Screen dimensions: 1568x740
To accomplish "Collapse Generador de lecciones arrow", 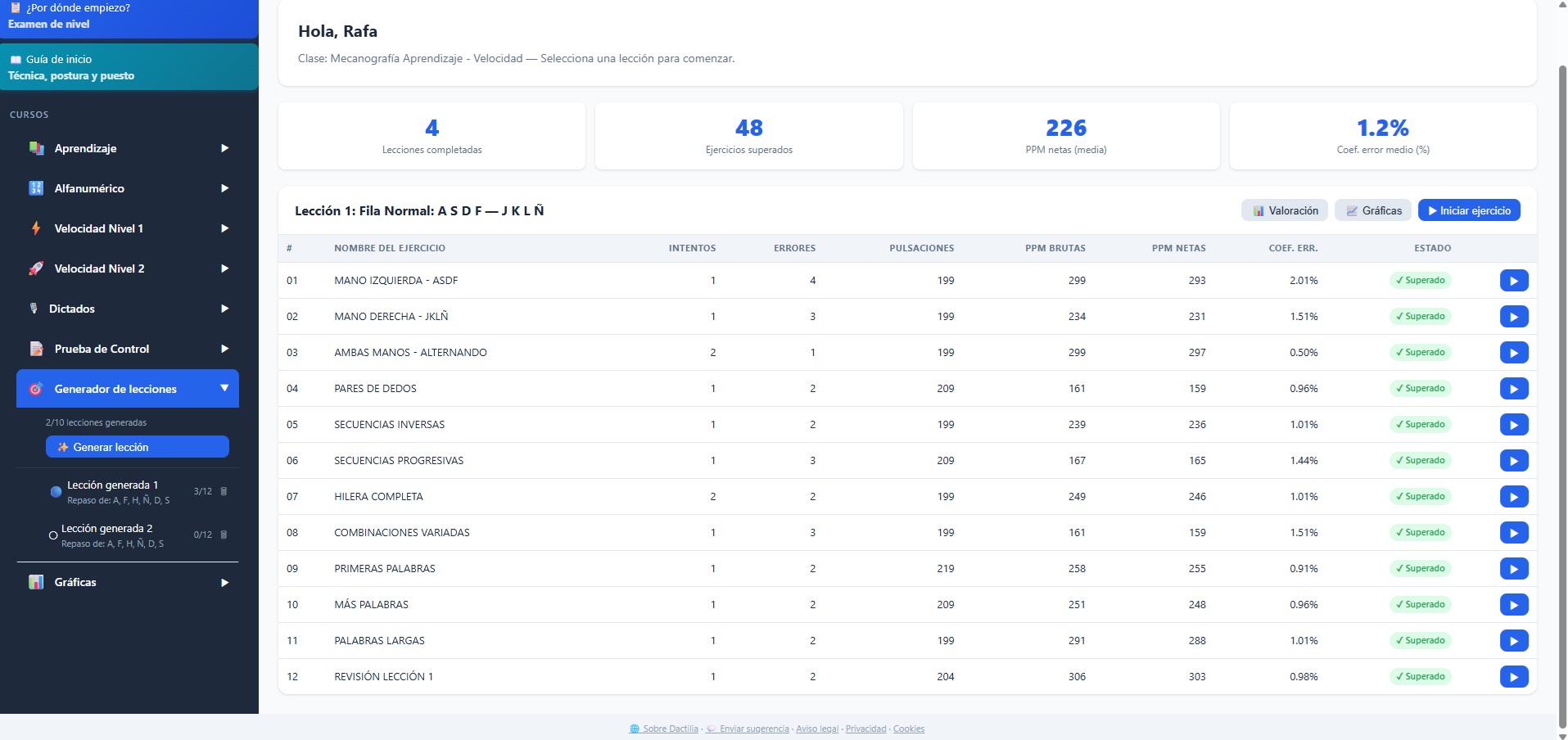I will 224,388.
